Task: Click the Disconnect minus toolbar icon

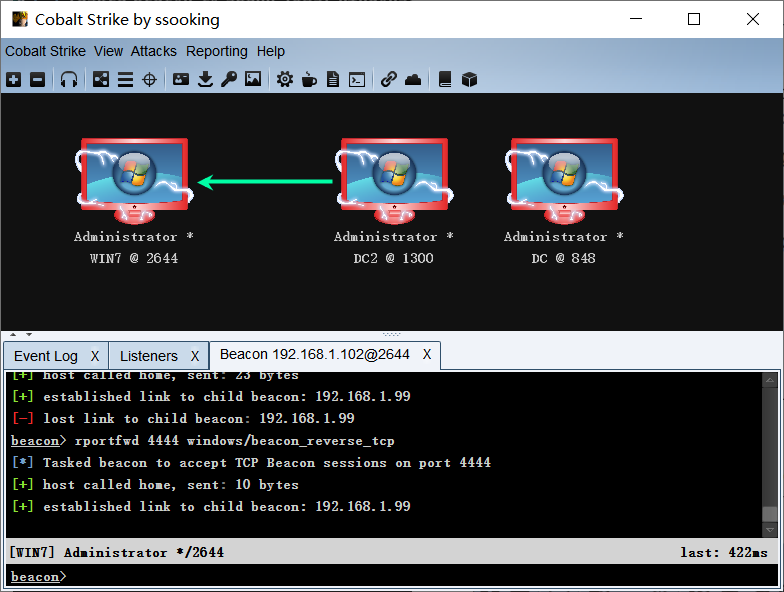Action: 38,79
